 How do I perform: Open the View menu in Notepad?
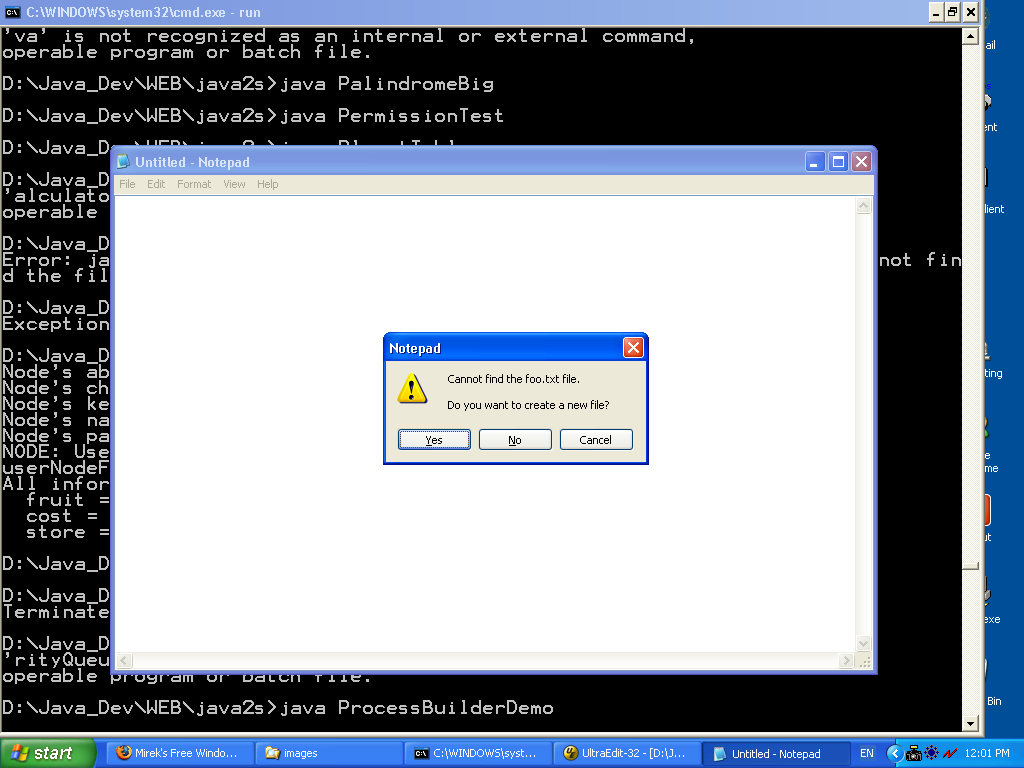(234, 184)
